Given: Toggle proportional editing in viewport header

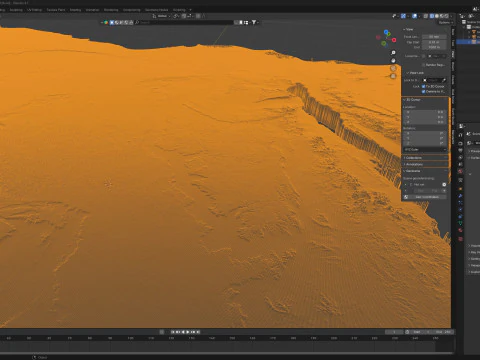Looking at the screenshot, I should coord(198,16).
